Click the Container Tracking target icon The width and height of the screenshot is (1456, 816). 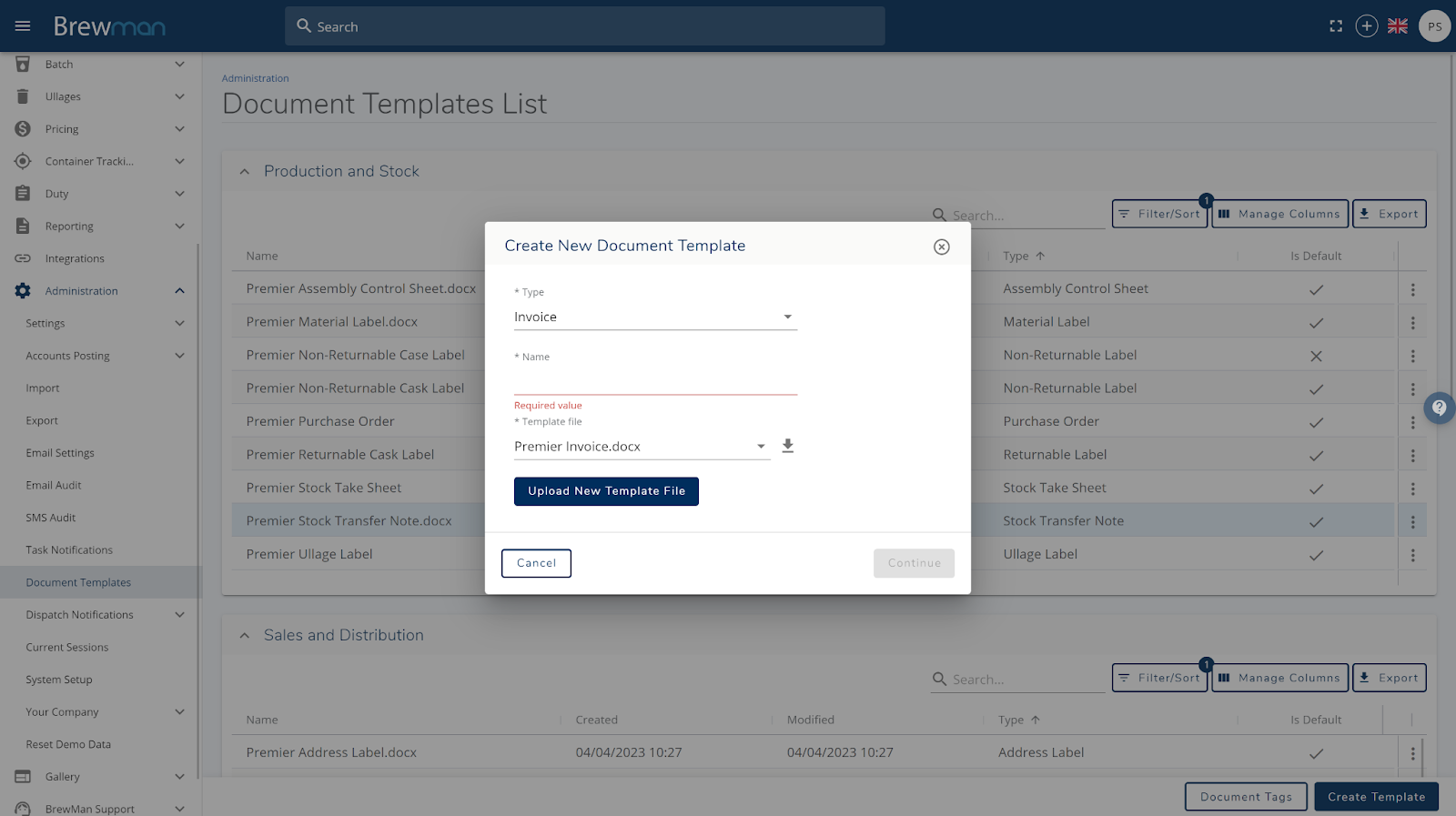(23, 161)
